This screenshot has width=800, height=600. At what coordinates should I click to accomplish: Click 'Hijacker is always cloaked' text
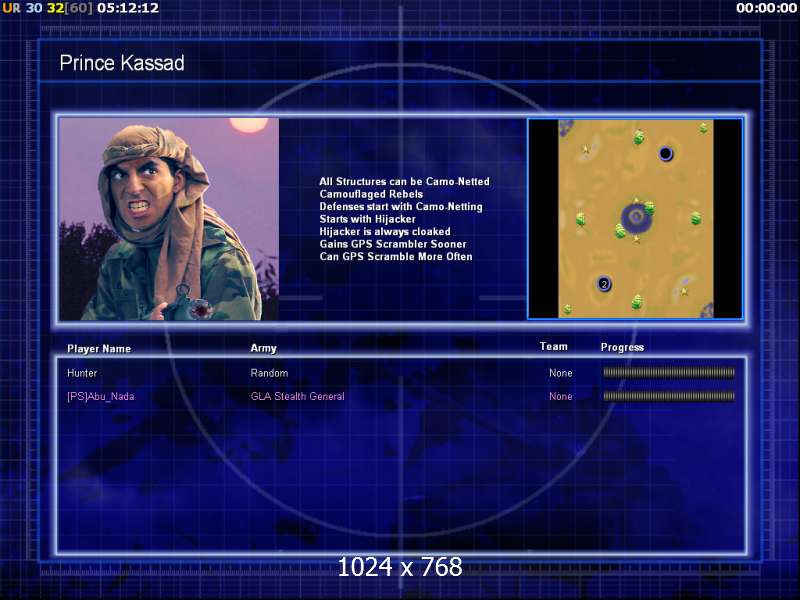click(385, 232)
